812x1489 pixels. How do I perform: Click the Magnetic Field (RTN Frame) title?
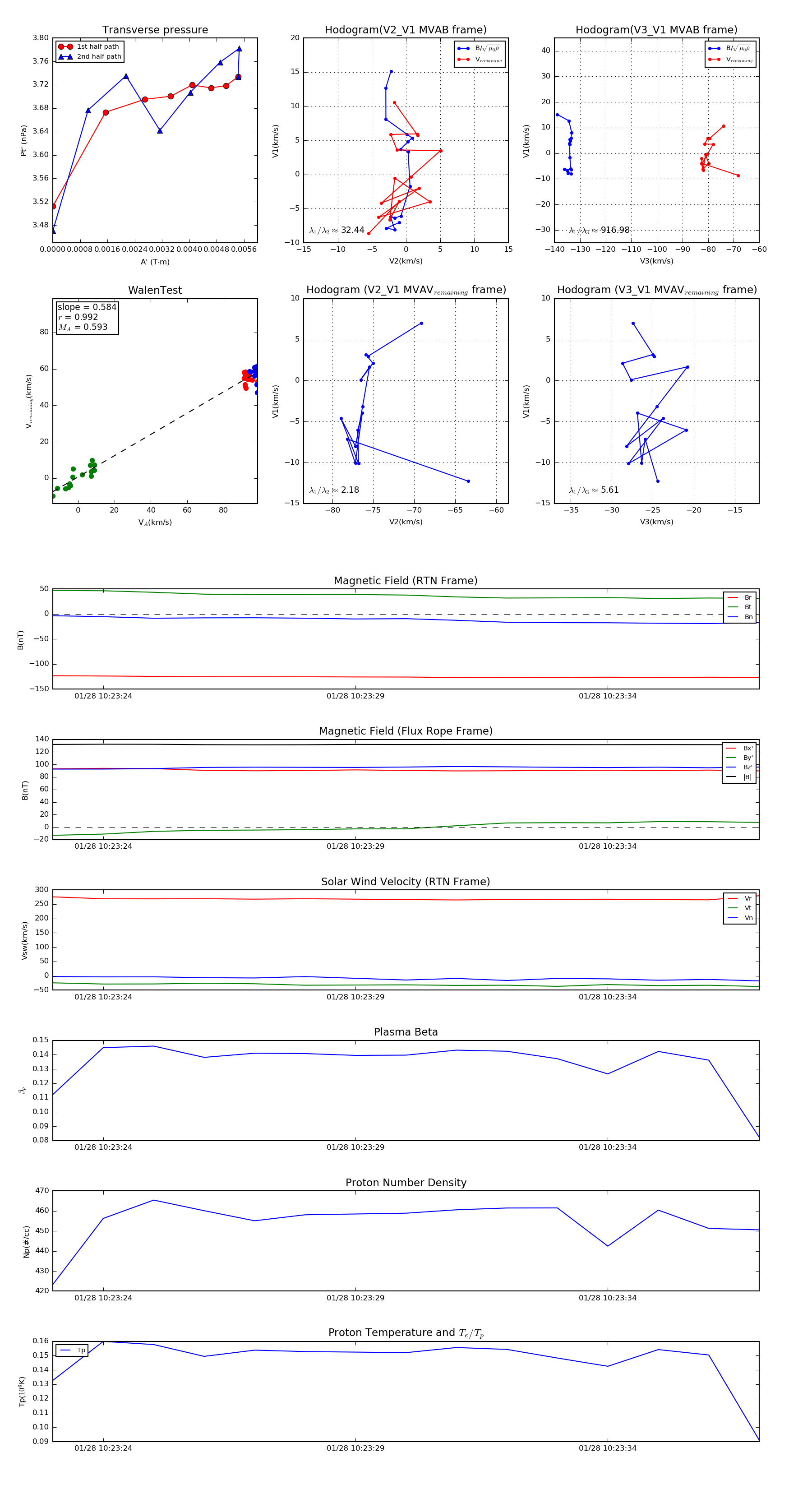coord(406,581)
